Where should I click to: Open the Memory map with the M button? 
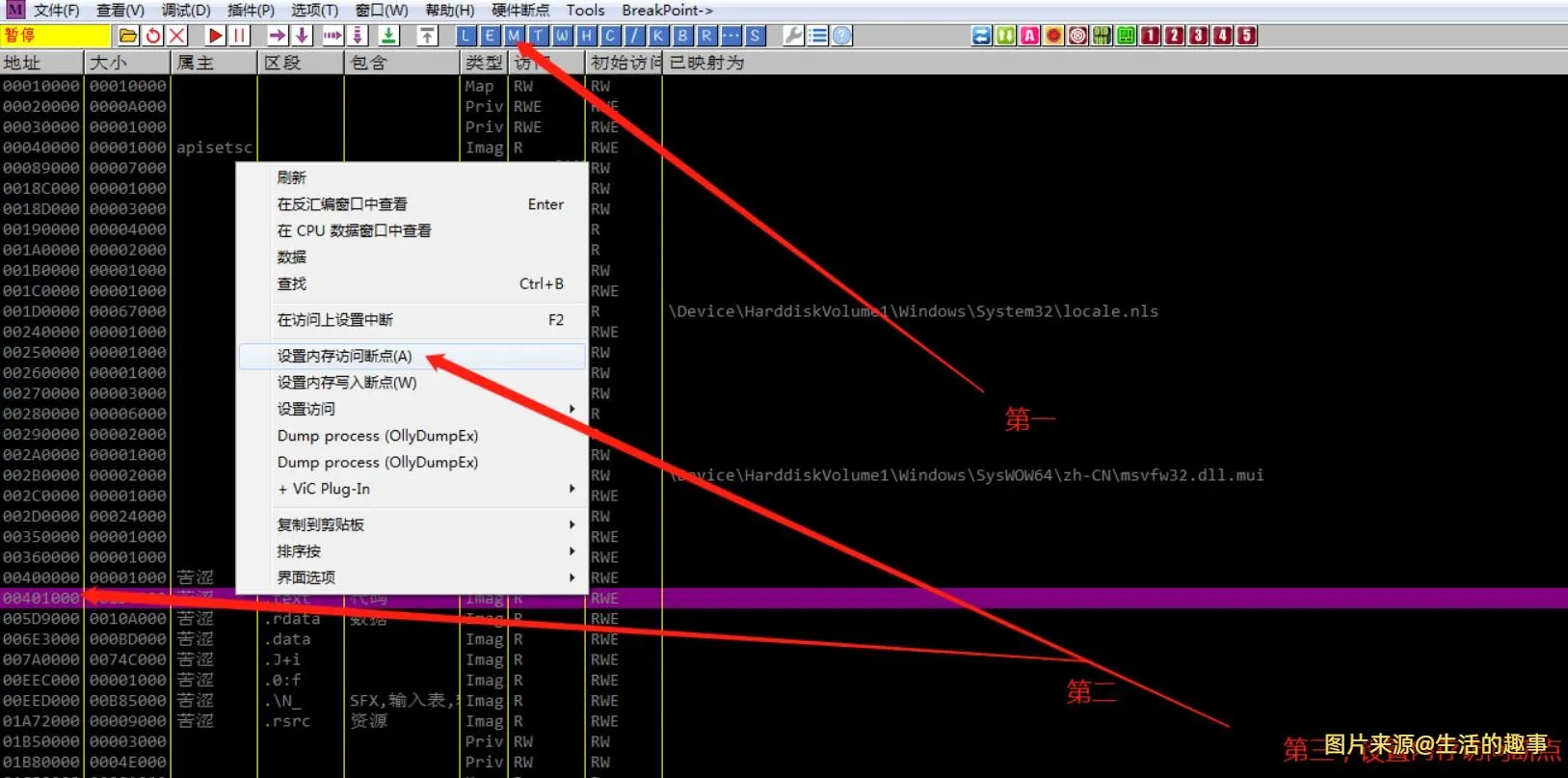pyautogui.click(x=514, y=36)
